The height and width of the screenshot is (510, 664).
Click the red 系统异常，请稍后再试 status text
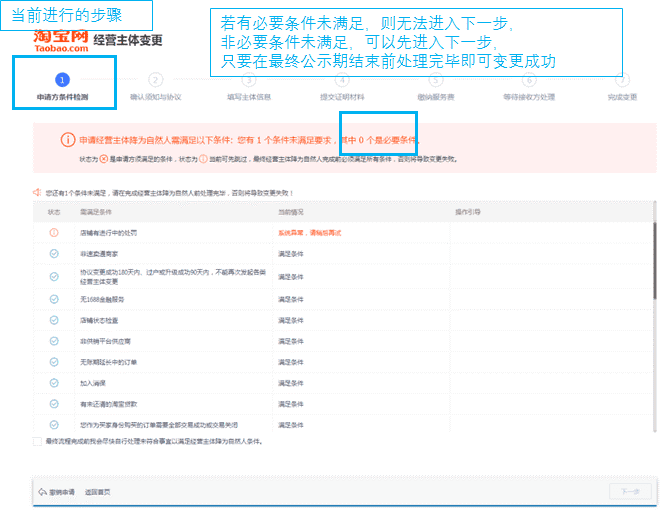coord(309,232)
